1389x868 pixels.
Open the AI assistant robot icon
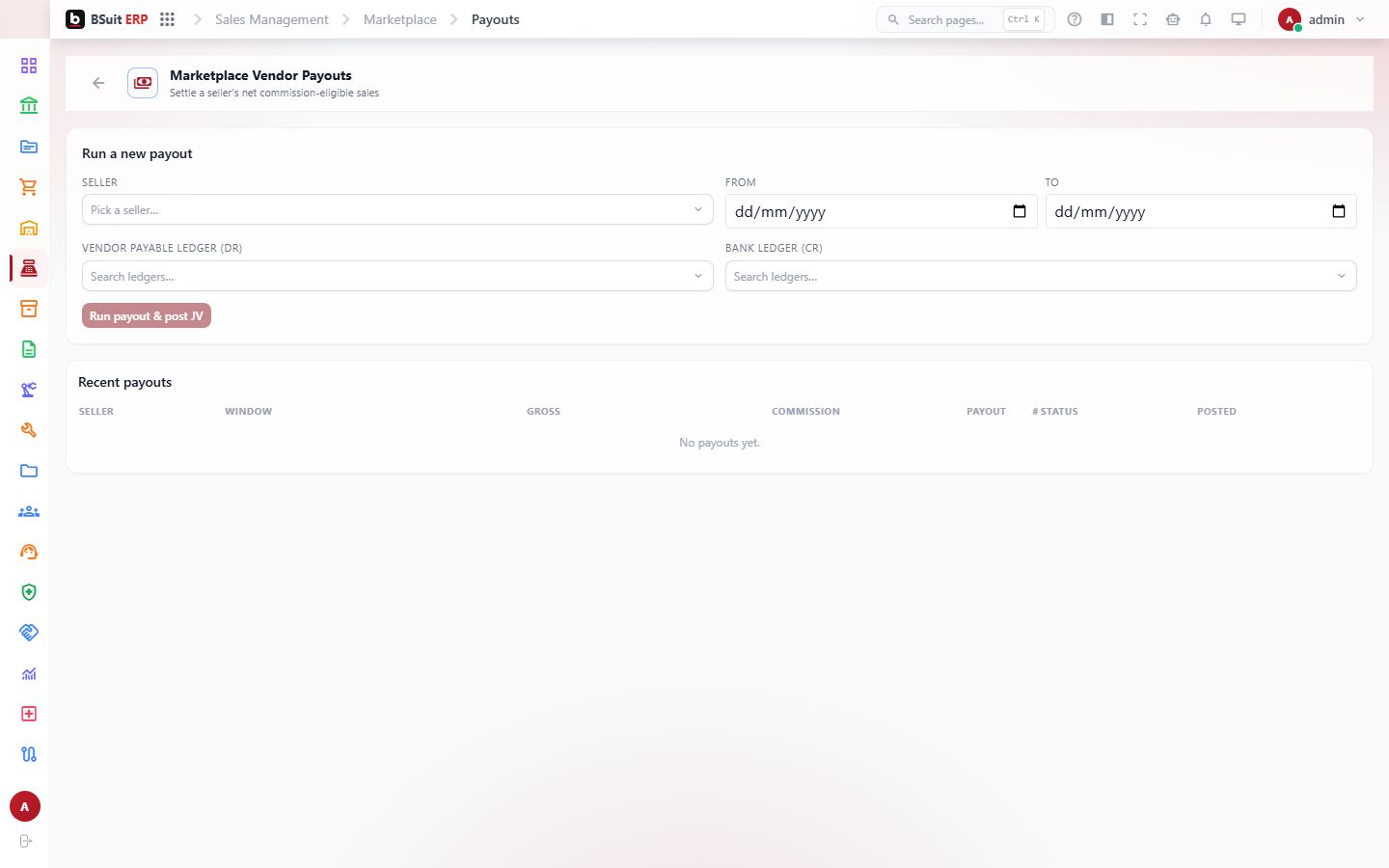point(1173,19)
